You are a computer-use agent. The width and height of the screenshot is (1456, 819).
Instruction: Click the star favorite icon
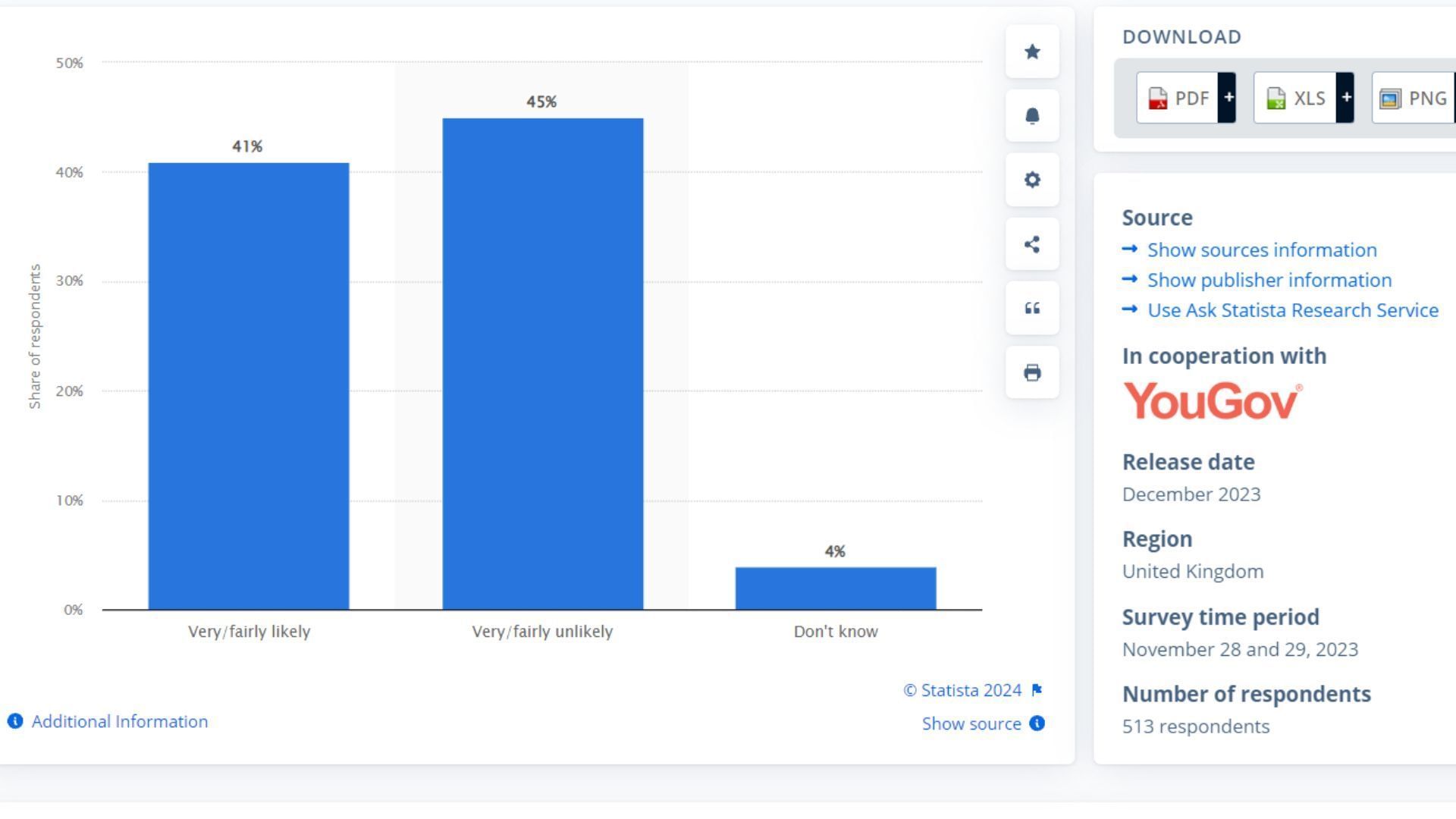click(x=1032, y=52)
